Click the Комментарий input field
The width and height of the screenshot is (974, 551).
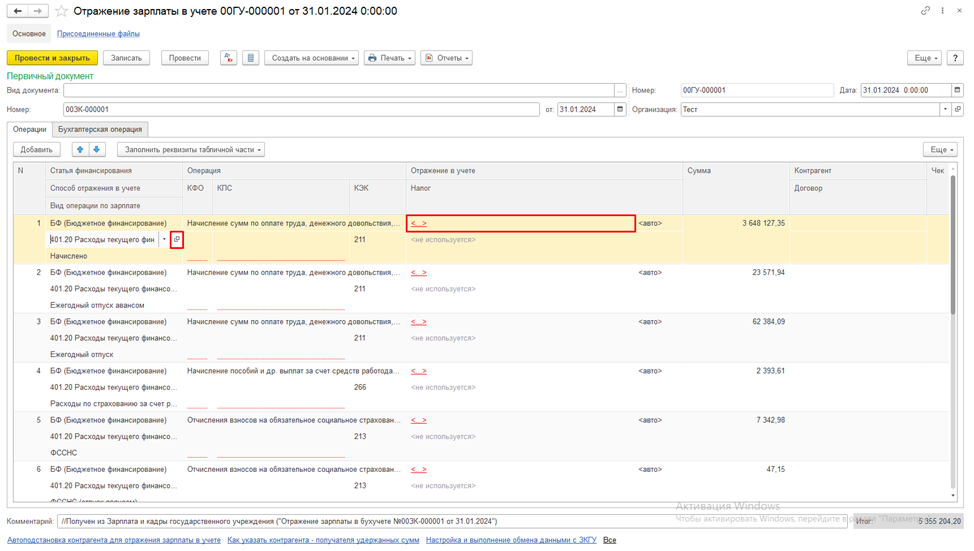point(452,521)
